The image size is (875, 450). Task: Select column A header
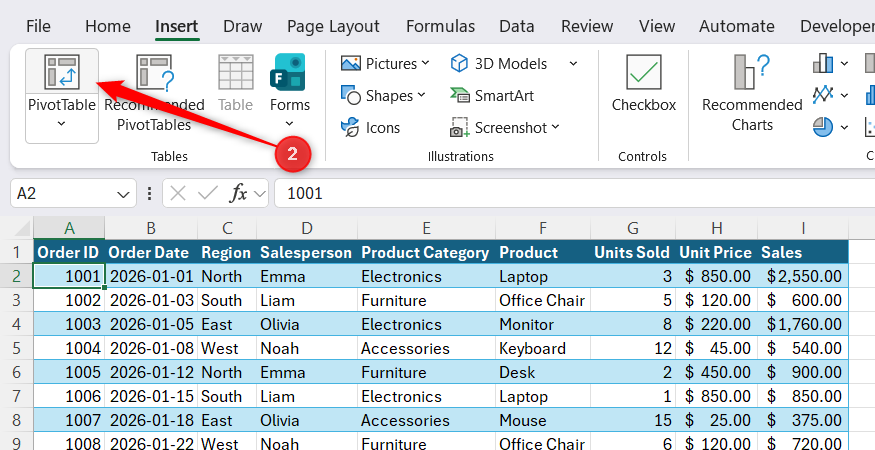pos(69,228)
